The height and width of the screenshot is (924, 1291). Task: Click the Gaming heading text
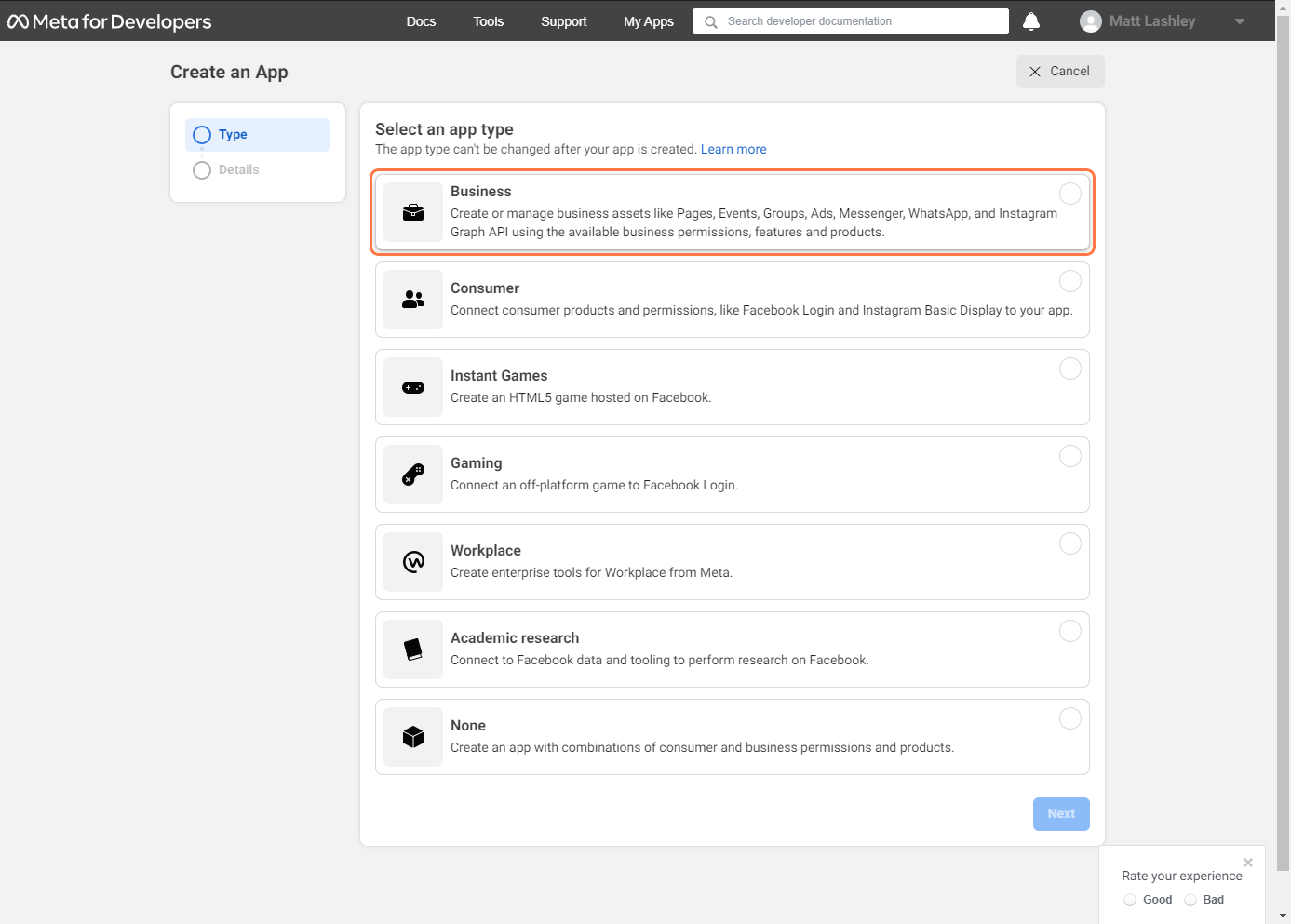pyautogui.click(x=477, y=463)
